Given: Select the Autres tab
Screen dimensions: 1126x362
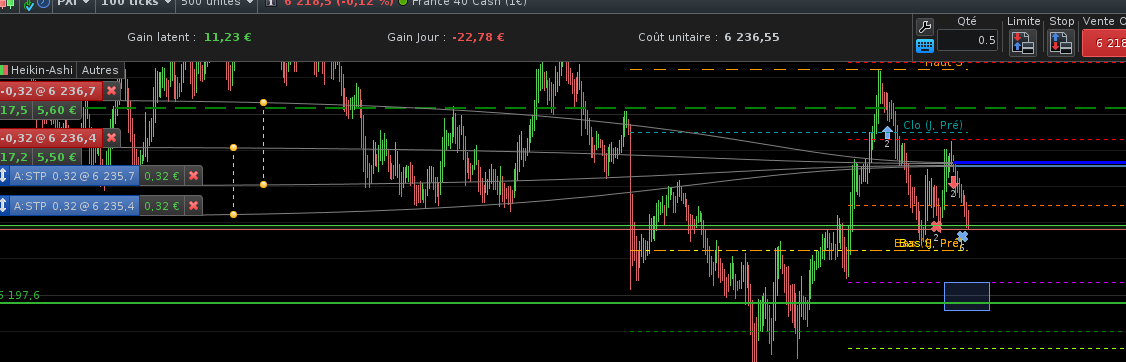Looking at the screenshot, I should click(100, 70).
